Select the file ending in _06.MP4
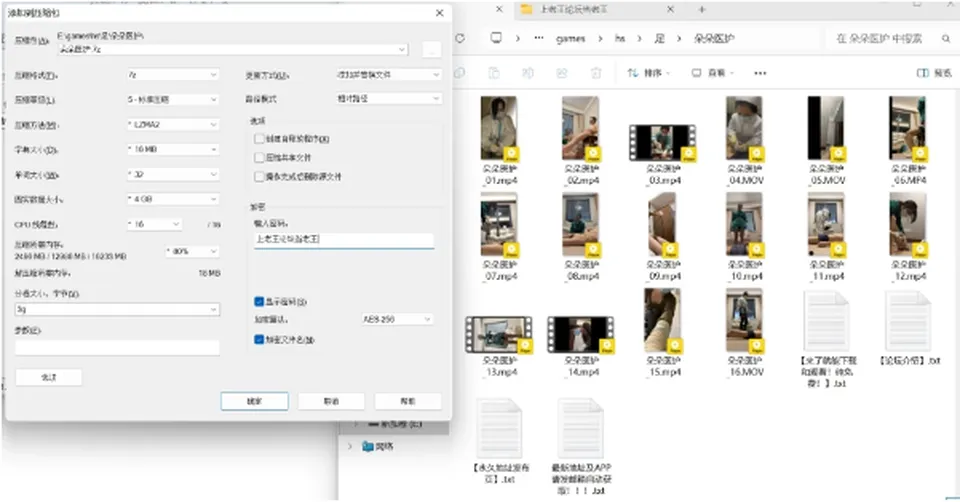The width and height of the screenshot is (960, 502). [x=909, y=141]
